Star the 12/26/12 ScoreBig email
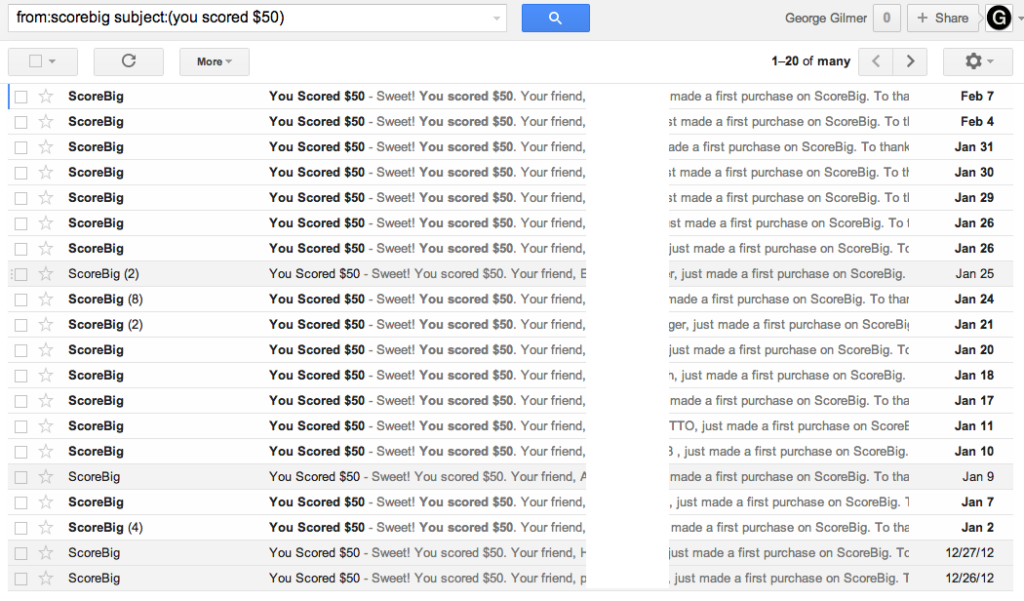This screenshot has height=601, width=1024. click(x=46, y=579)
